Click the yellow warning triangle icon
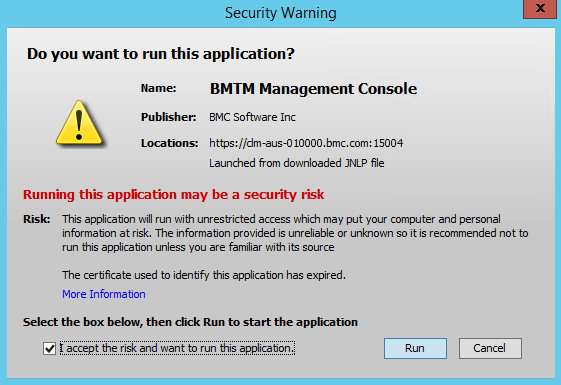The width and height of the screenshot is (561, 385). [x=79, y=123]
